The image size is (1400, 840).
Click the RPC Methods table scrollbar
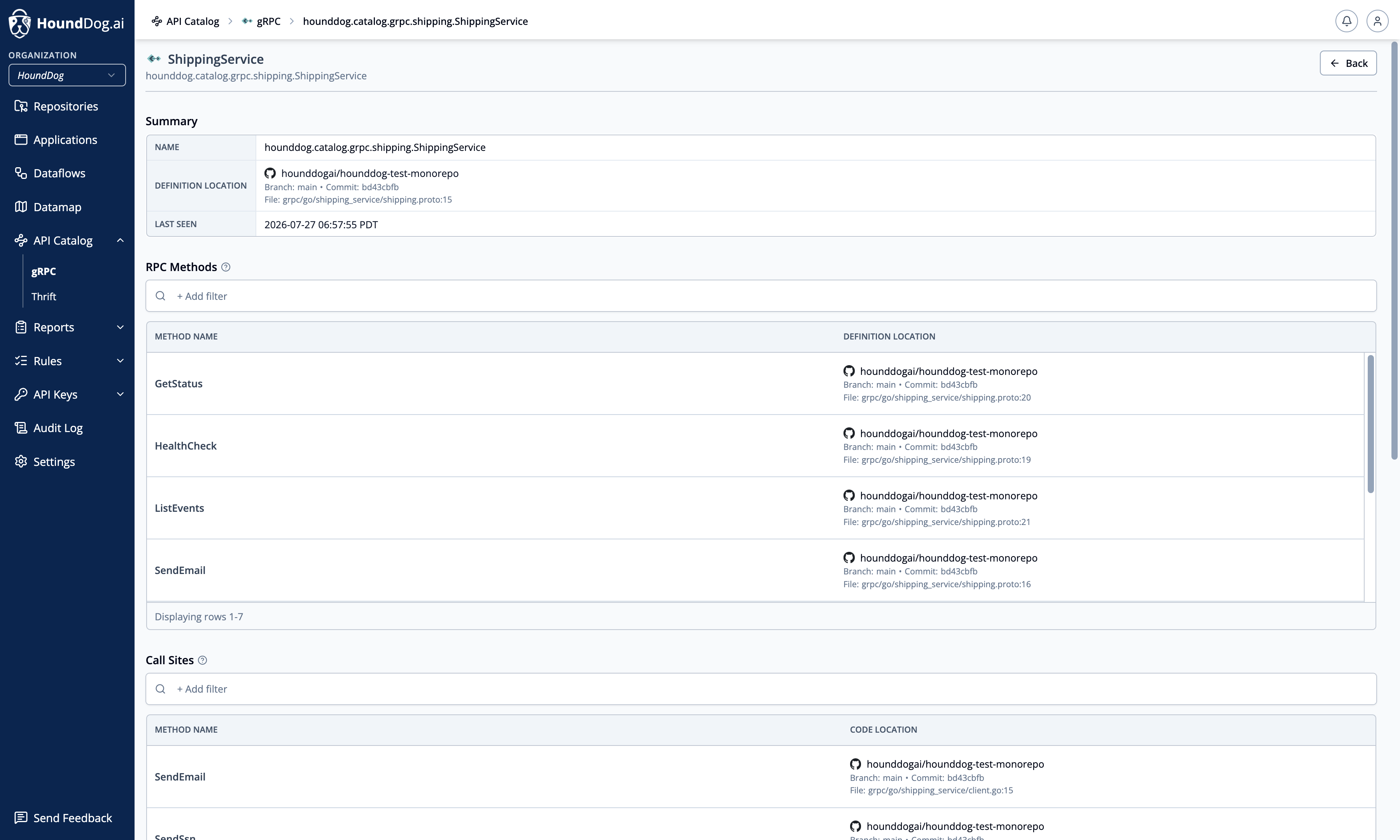[x=1370, y=423]
